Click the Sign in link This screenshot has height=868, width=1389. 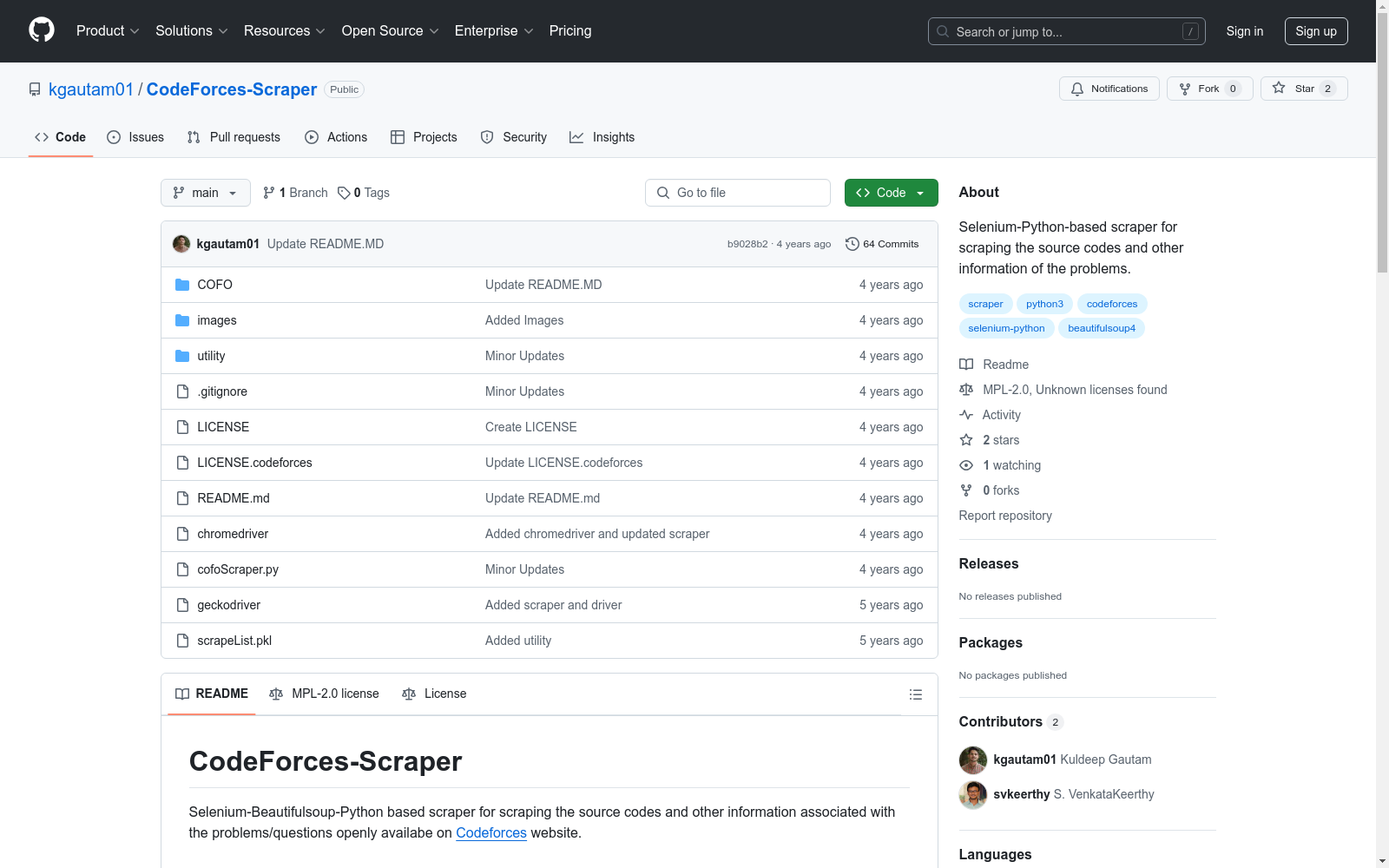[1245, 31]
